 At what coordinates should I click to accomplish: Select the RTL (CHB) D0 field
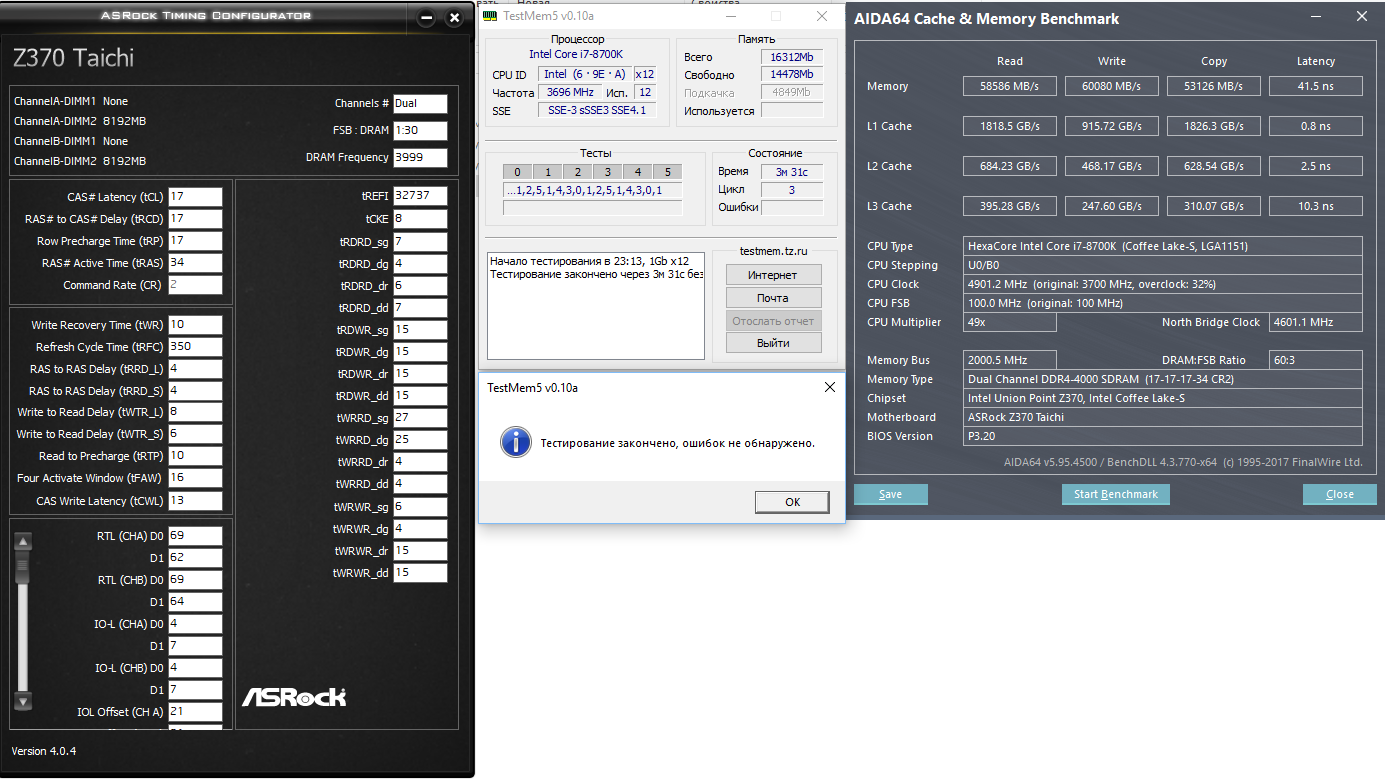(x=195, y=580)
